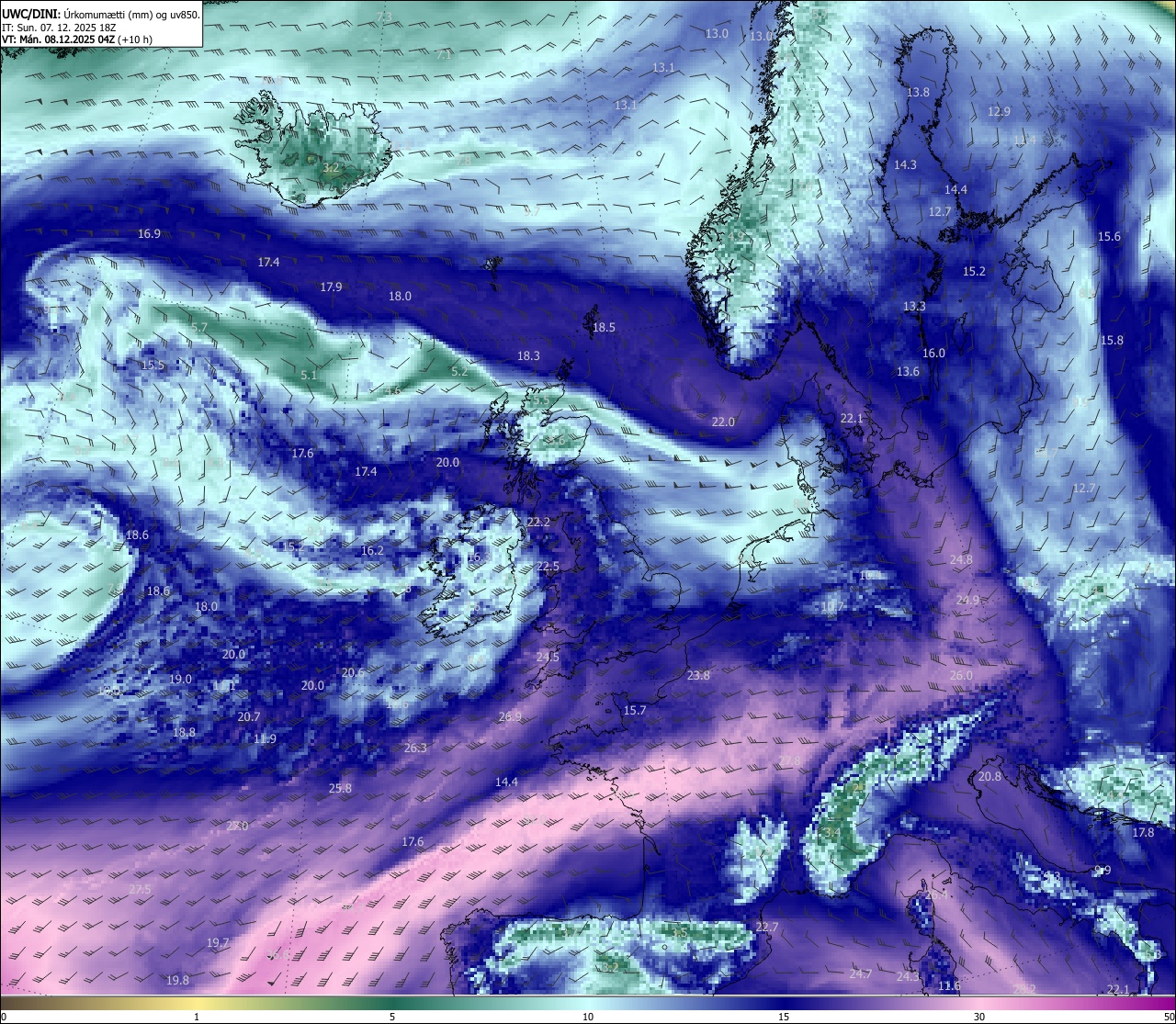Click the 18.3 value label
The width and height of the screenshot is (1176, 1024).
pyautogui.click(x=528, y=356)
